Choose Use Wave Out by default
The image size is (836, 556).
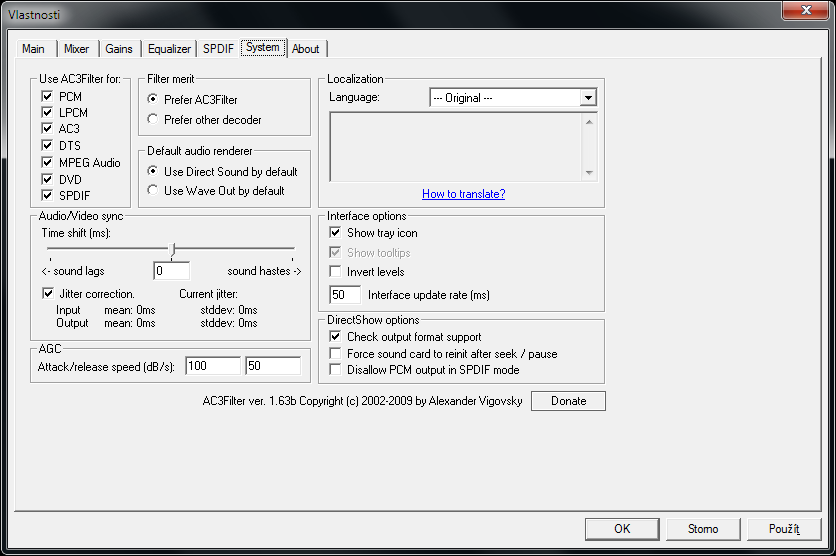(x=153, y=190)
